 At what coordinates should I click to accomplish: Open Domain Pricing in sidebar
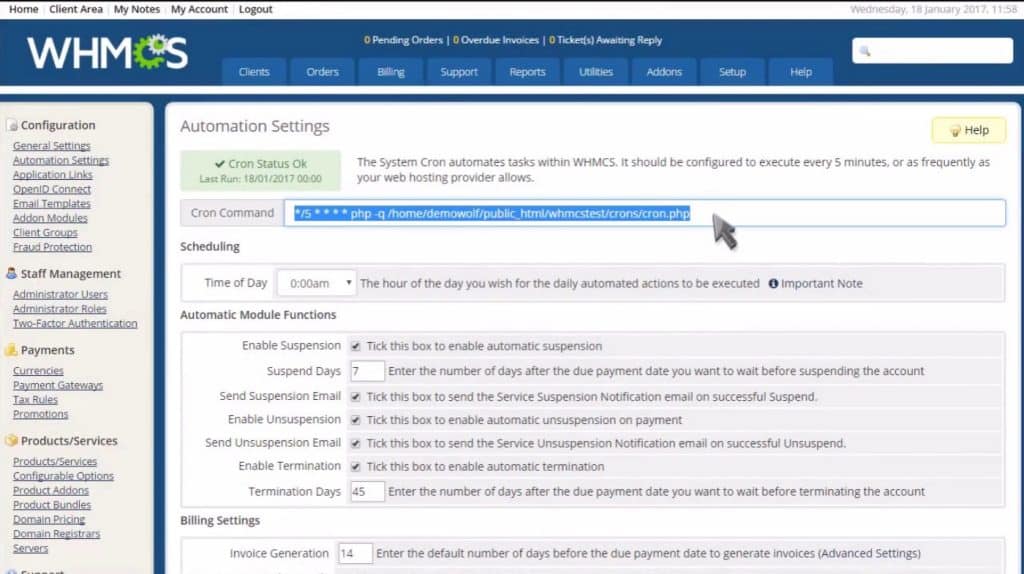[49, 519]
